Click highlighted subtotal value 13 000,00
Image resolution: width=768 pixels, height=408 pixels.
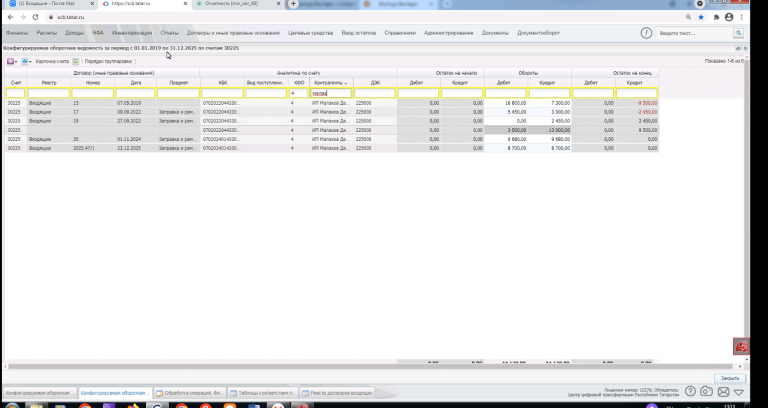tap(550, 130)
